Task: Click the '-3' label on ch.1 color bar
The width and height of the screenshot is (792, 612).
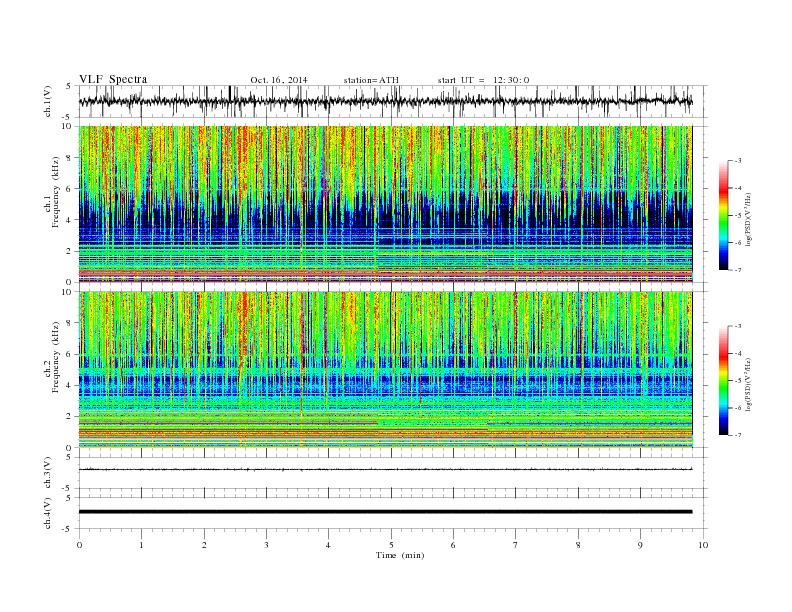Action: (x=737, y=161)
